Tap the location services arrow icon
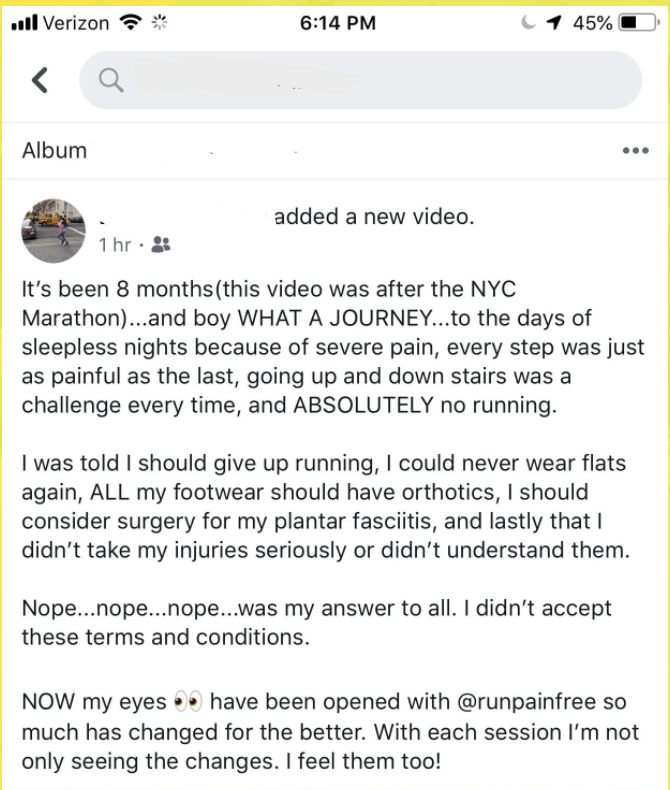Screen dimensions: 670x790 pyautogui.click(x=554, y=23)
